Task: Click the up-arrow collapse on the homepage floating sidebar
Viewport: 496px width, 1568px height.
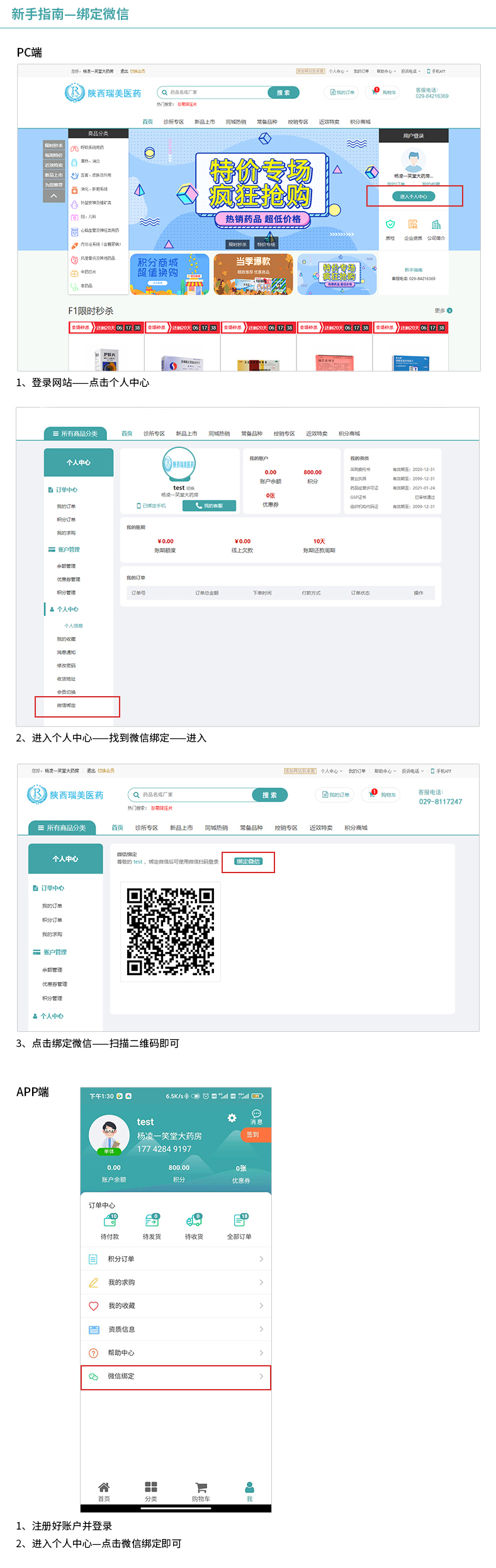Action: click(54, 196)
